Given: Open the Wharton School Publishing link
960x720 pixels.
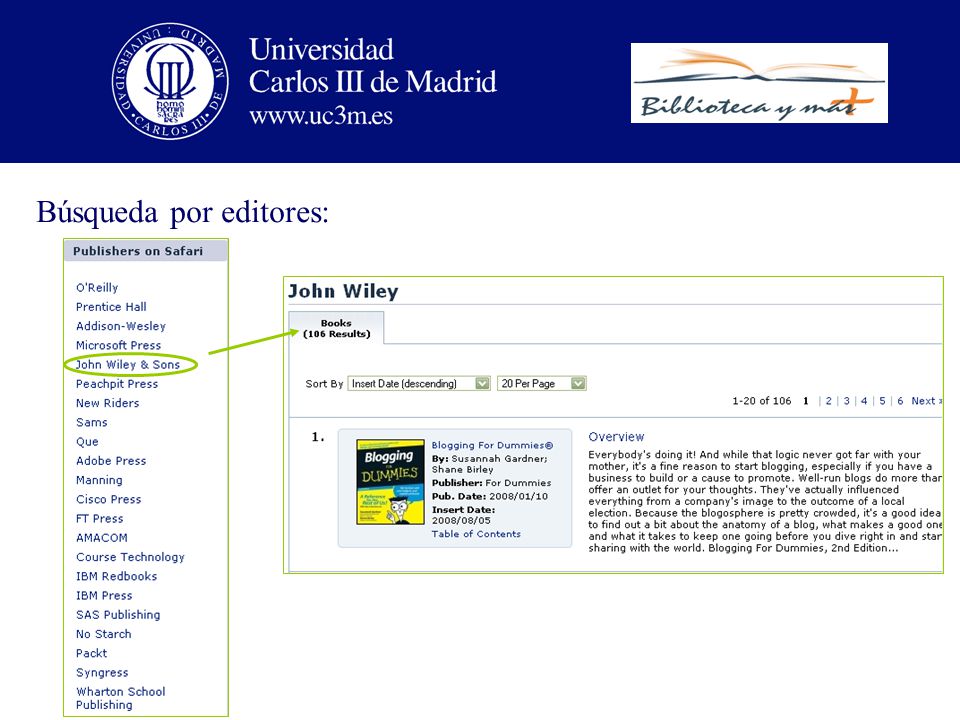Looking at the screenshot, I should [121, 698].
